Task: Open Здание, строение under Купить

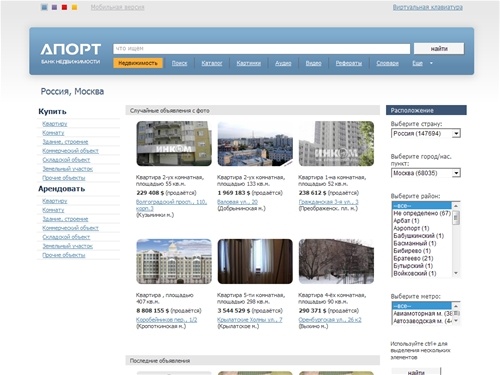Action: click(65, 142)
